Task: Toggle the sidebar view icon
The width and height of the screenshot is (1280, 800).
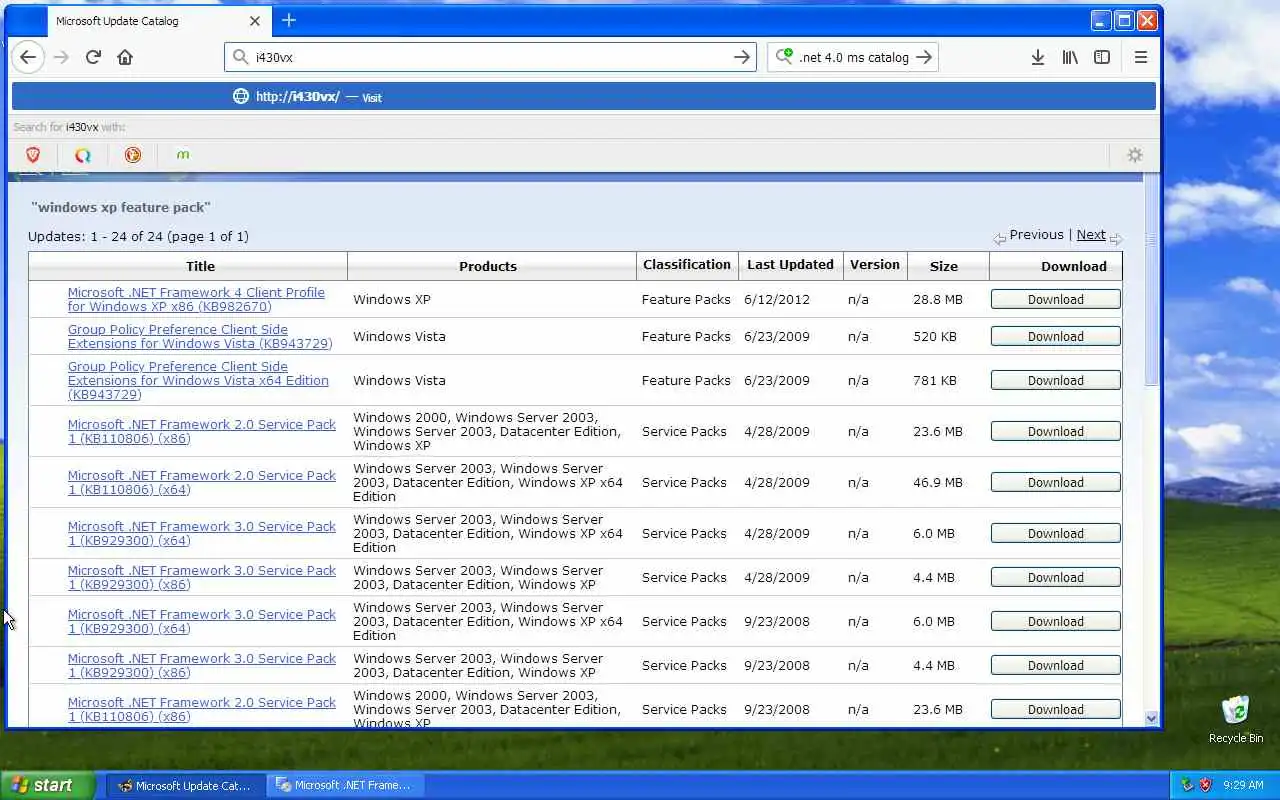Action: point(1102,57)
